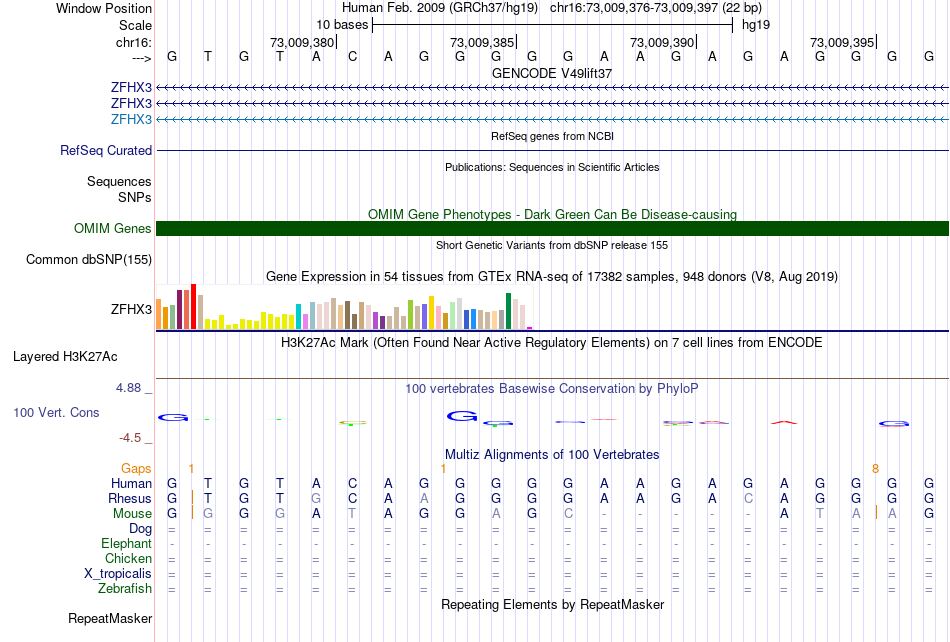Viewport: 950px width, 642px height.
Task: Click the orange gap count '8'
Action: pyautogui.click(x=875, y=469)
